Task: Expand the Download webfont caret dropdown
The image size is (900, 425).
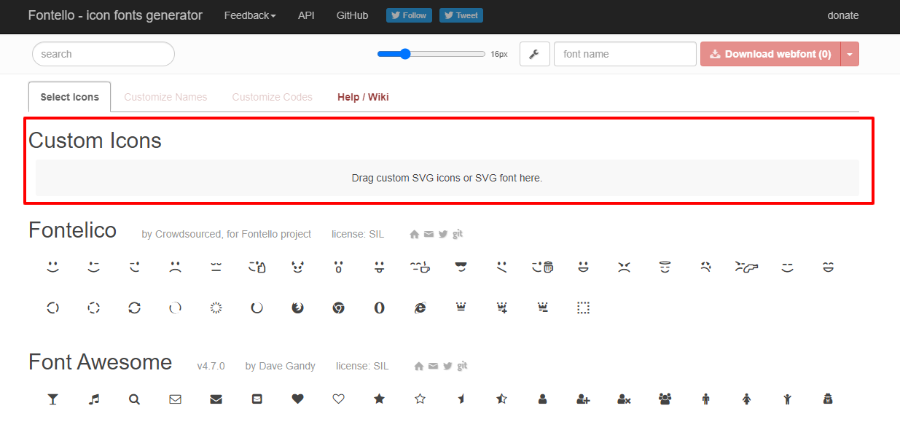Action: [849, 54]
